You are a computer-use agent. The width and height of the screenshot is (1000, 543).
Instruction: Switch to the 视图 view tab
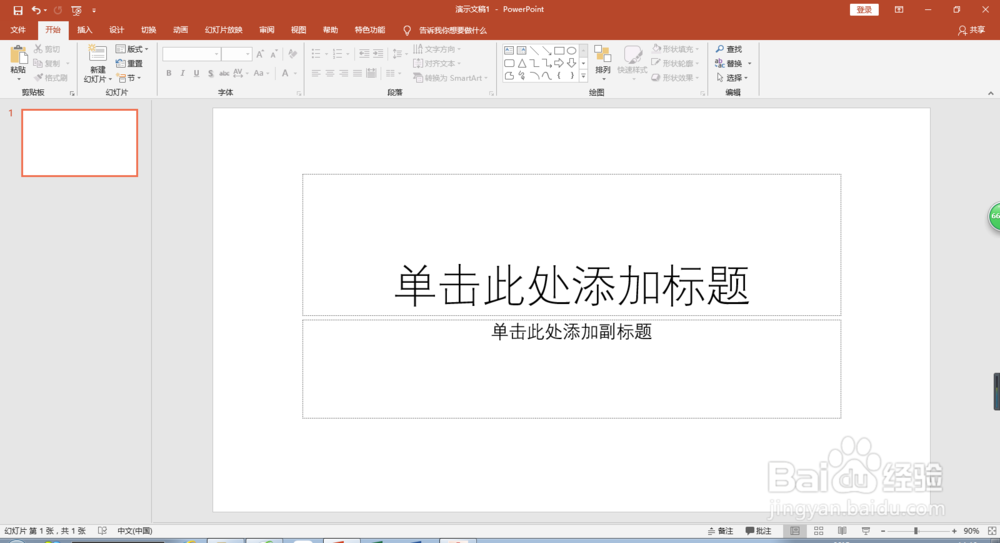298,30
